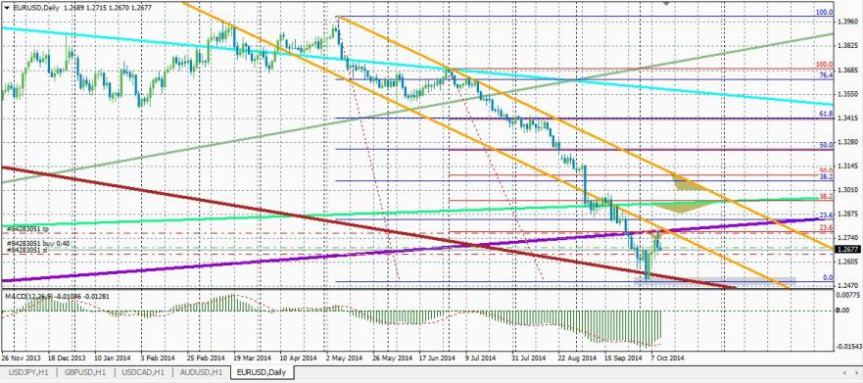Image resolution: width=863 pixels, height=383 pixels.
Task: Click the 1.3010 price scale value
Action: point(848,189)
